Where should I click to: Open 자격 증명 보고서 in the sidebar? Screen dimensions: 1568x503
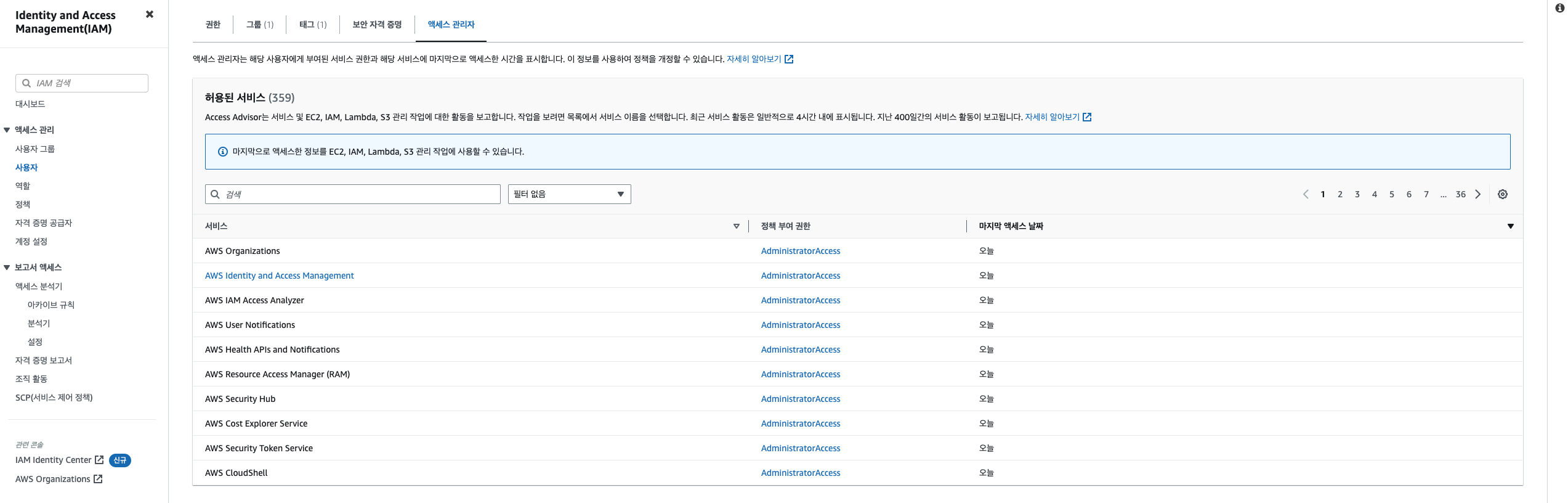44,361
